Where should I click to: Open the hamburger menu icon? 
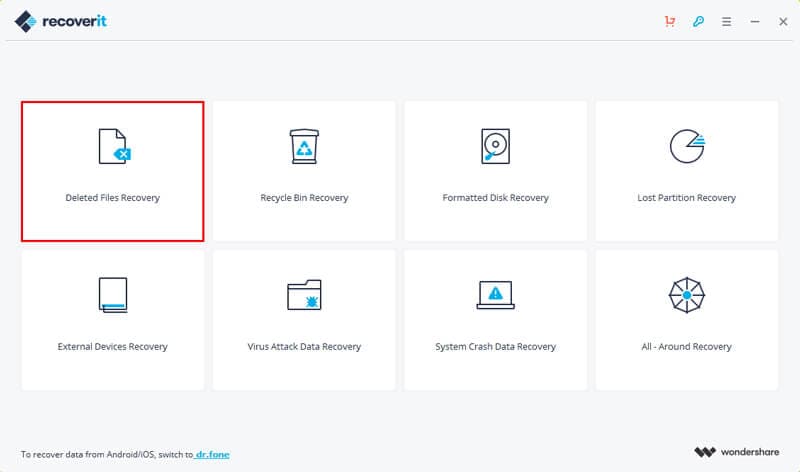(727, 21)
